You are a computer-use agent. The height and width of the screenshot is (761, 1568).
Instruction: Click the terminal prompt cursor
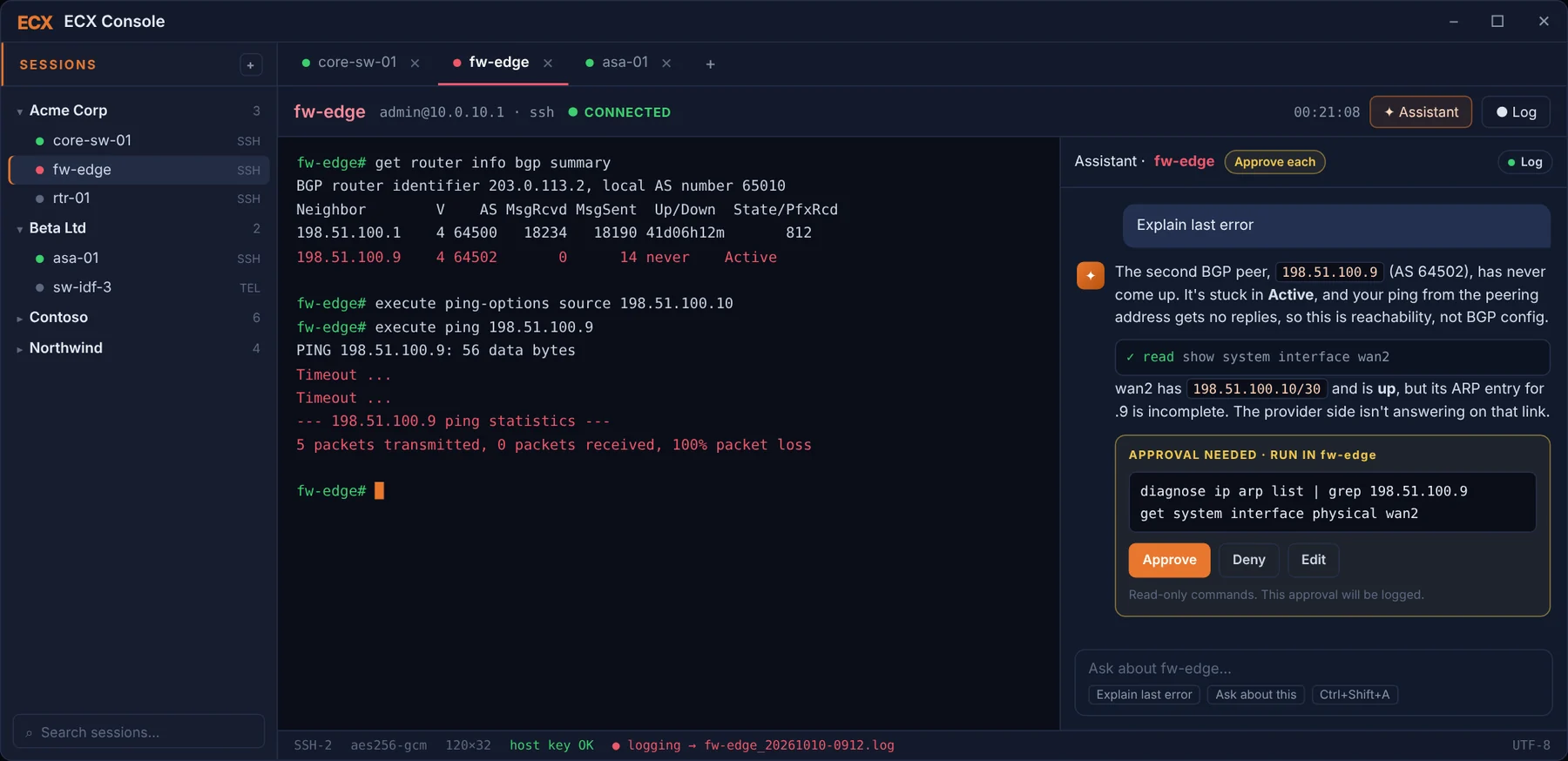(x=379, y=491)
